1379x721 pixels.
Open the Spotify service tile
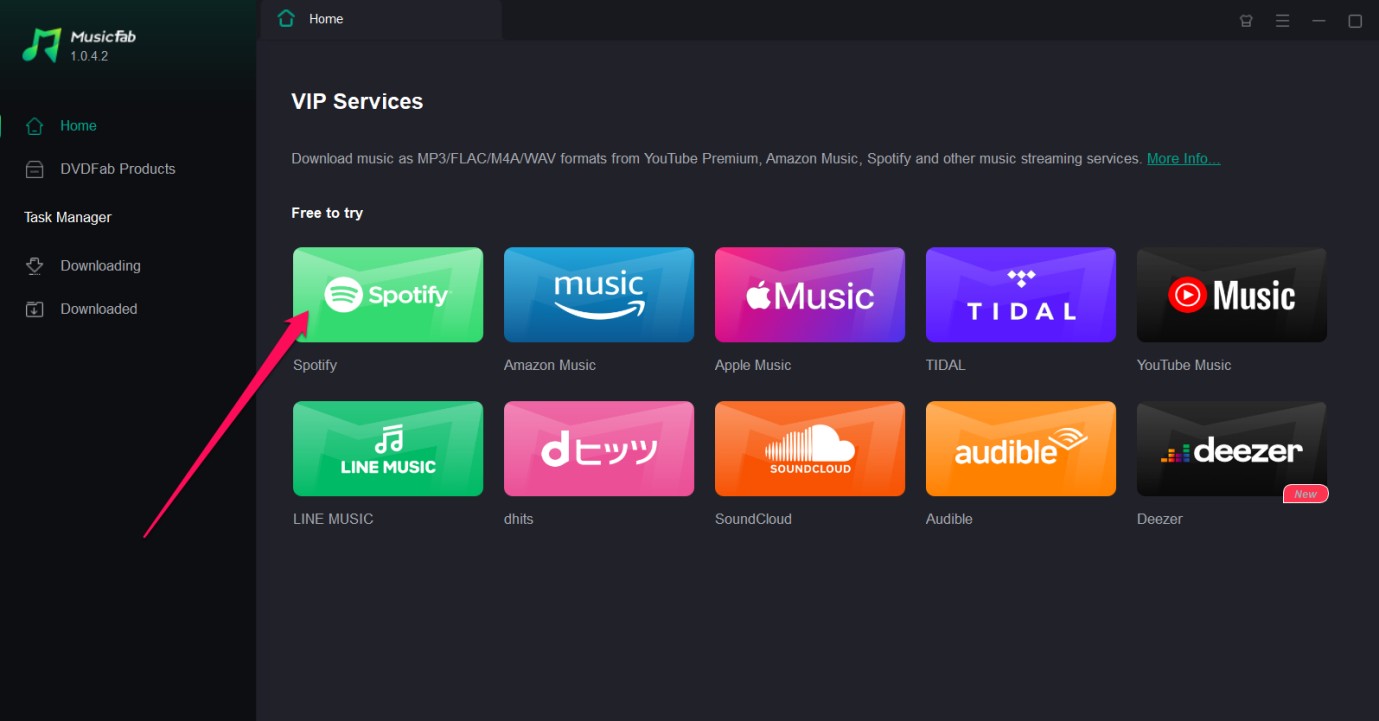click(388, 295)
